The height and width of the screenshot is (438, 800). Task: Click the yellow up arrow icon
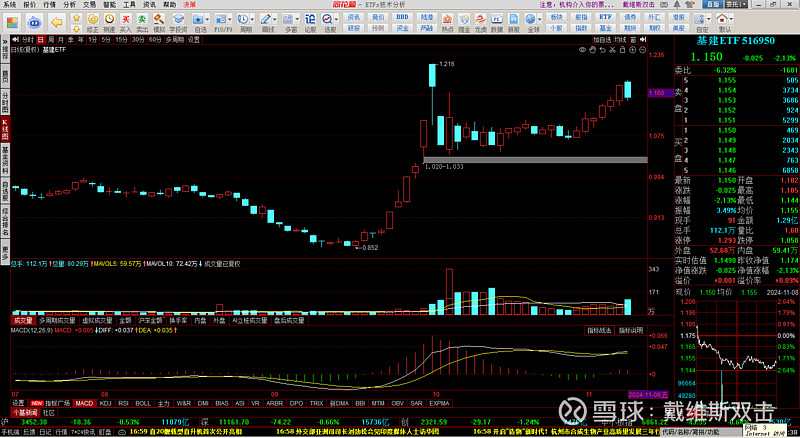(x=77, y=18)
